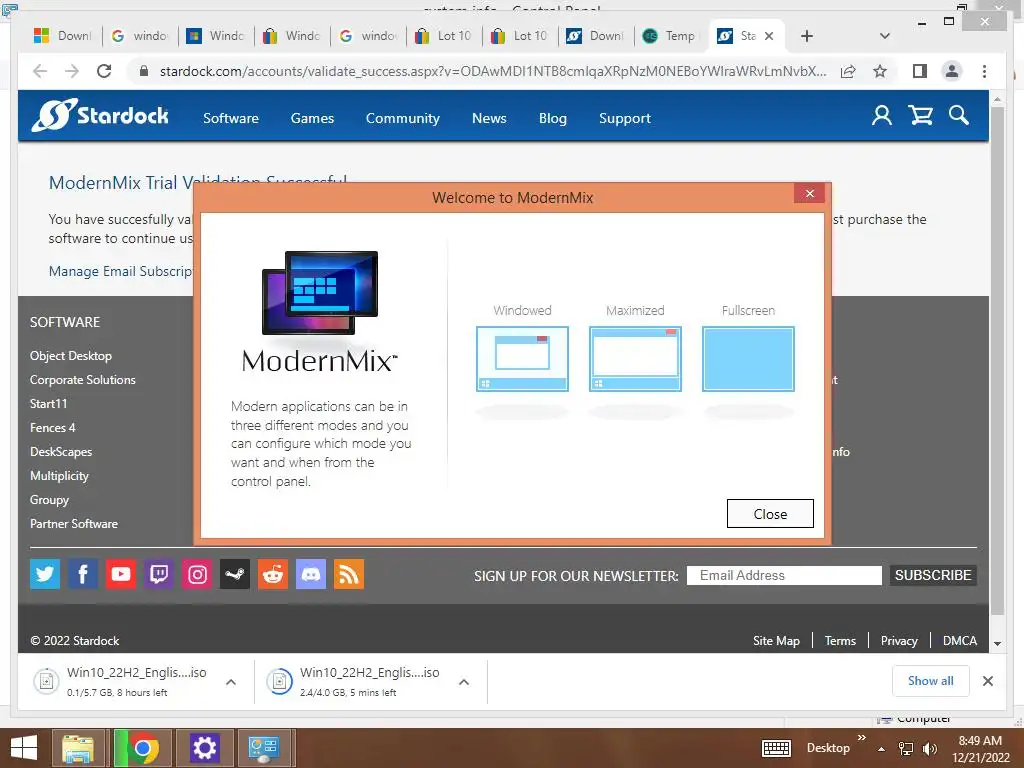Image resolution: width=1024 pixels, height=768 pixels.
Task: Open the Site Map footer link
Action: tap(776, 641)
